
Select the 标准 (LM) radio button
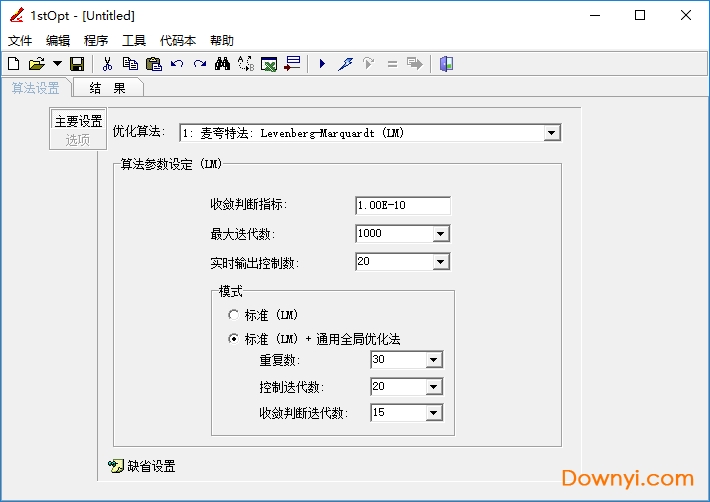[233, 314]
